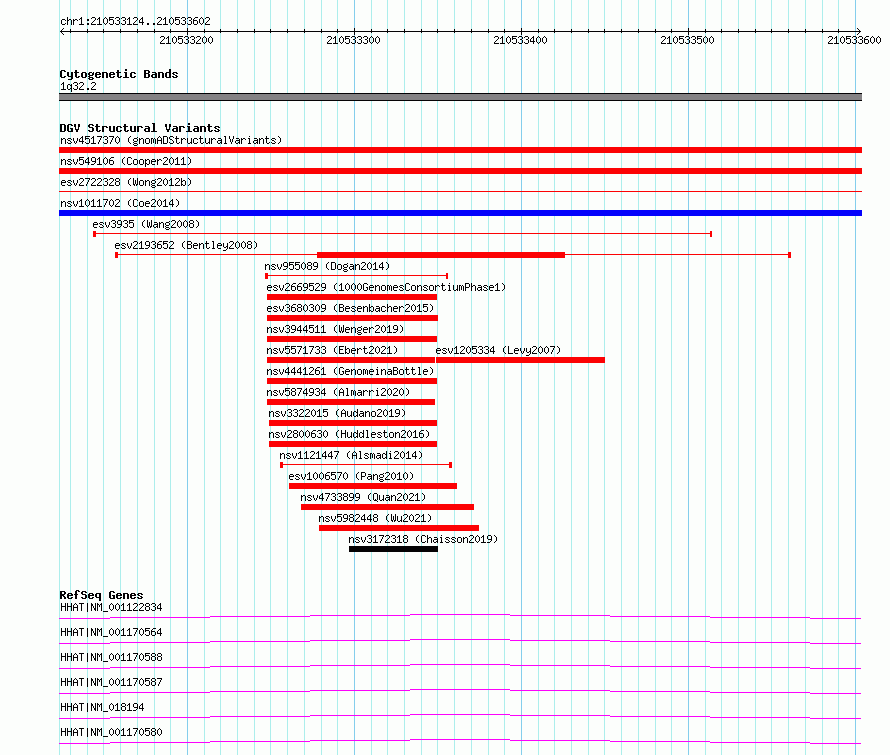
Task: Select HHAT|NM_001170564 transcript label
Action: click(111, 632)
